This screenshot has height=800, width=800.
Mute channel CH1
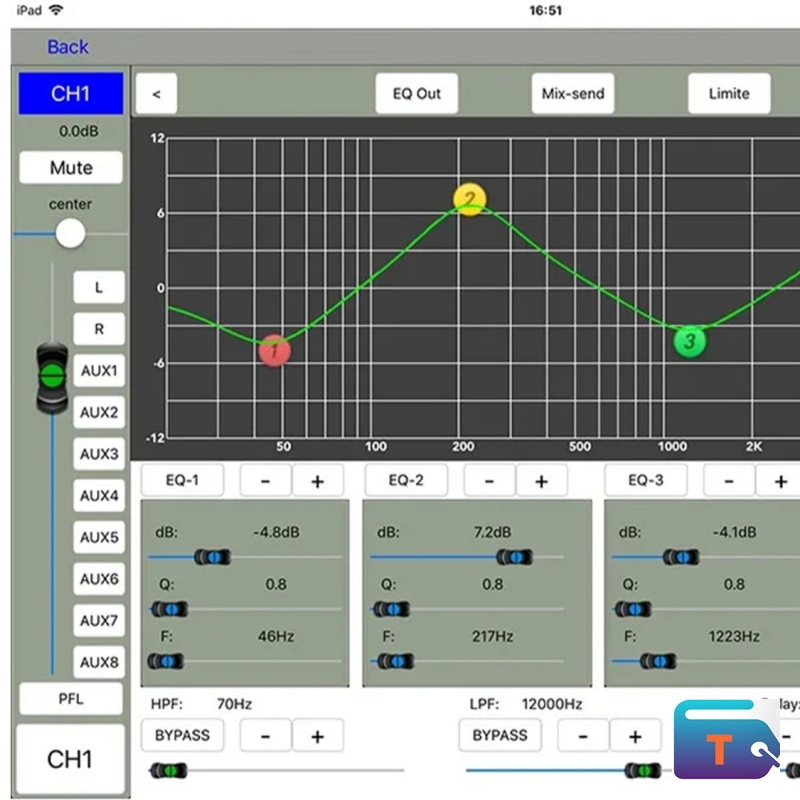click(x=71, y=168)
